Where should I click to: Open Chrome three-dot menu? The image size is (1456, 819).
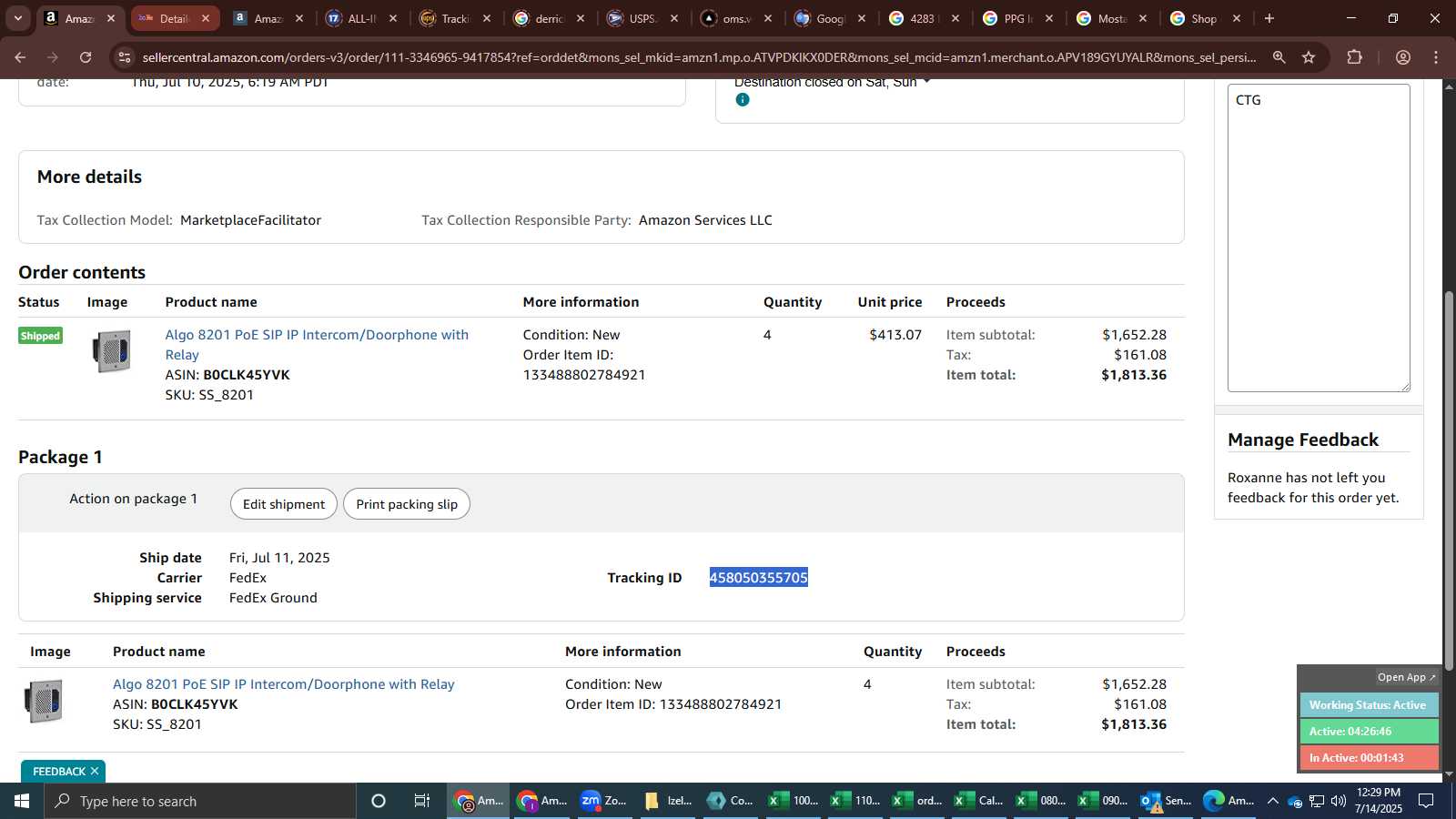1436,57
